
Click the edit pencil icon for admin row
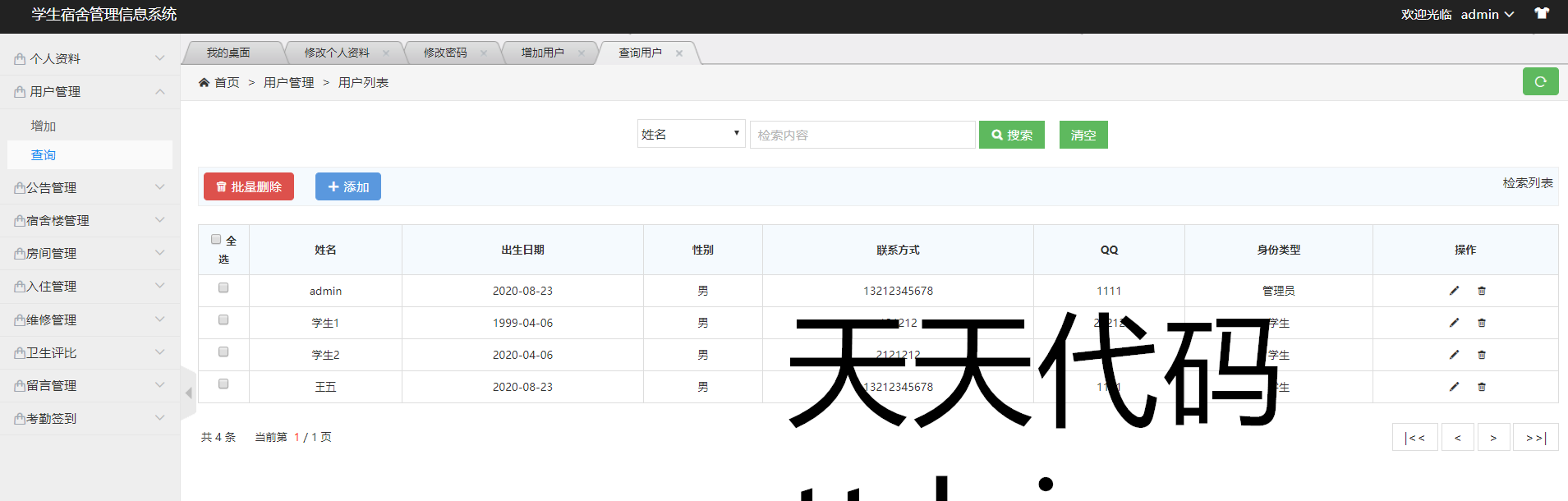coord(1454,291)
